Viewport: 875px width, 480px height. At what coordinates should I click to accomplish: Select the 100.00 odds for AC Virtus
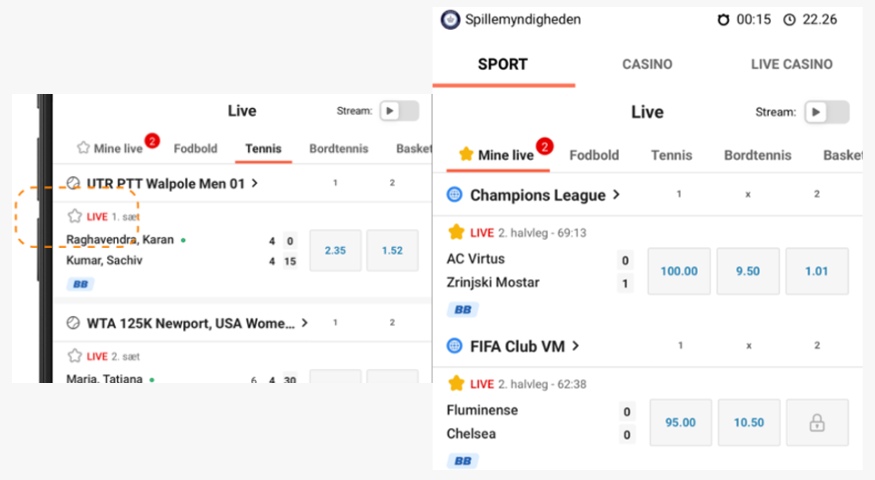pos(679,271)
